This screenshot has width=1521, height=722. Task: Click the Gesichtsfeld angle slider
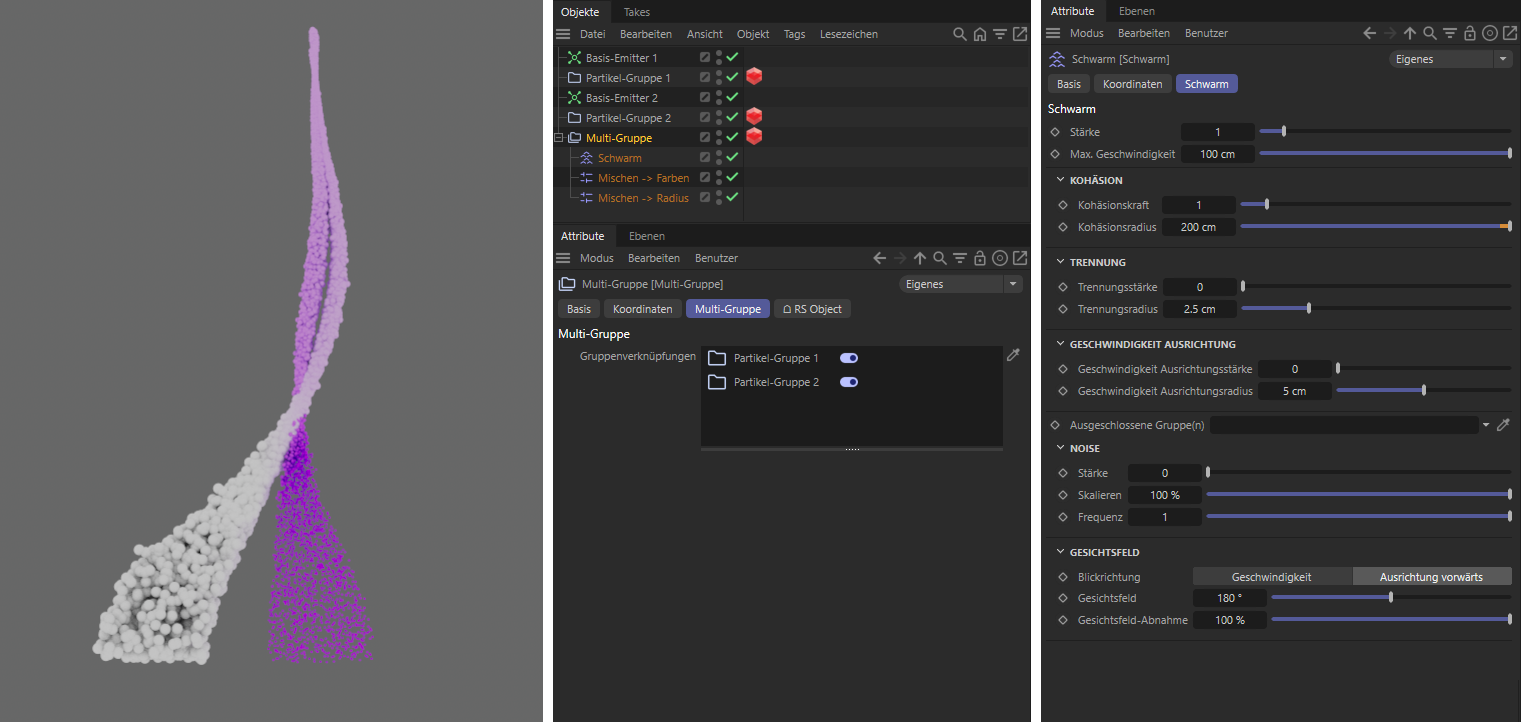(1390, 598)
